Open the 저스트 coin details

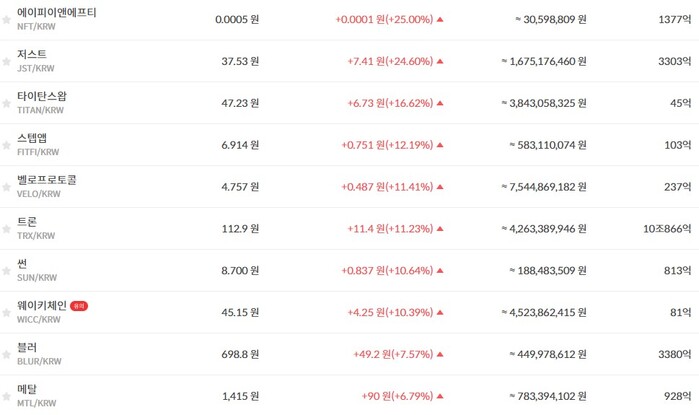coord(32,55)
